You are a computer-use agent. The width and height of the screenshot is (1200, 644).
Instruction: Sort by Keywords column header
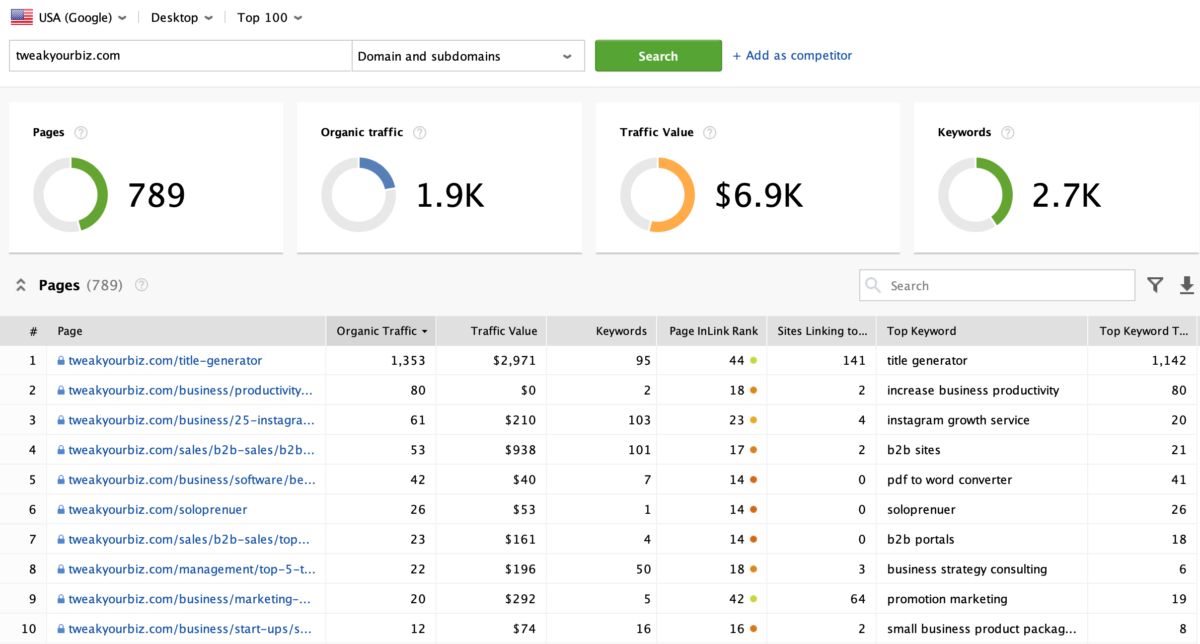click(601, 331)
